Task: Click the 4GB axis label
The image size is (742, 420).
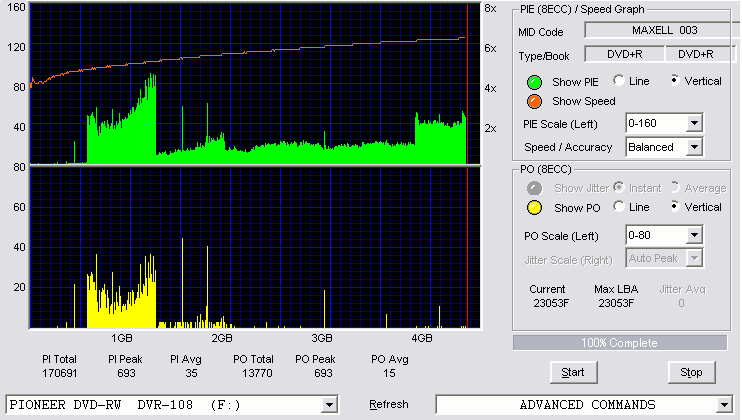Action: click(x=422, y=338)
